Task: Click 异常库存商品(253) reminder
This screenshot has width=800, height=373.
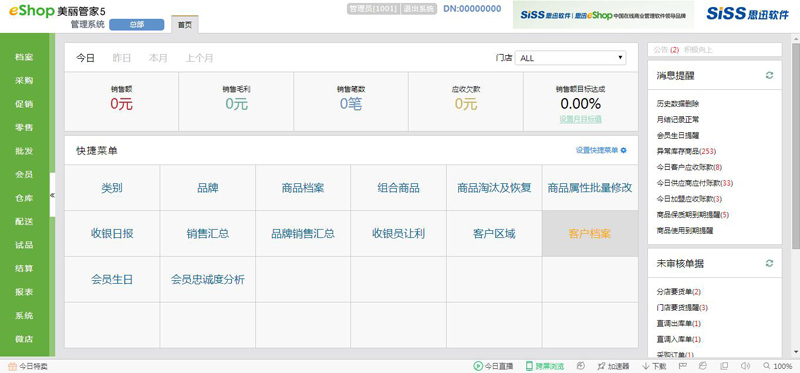Action: [686, 151]
